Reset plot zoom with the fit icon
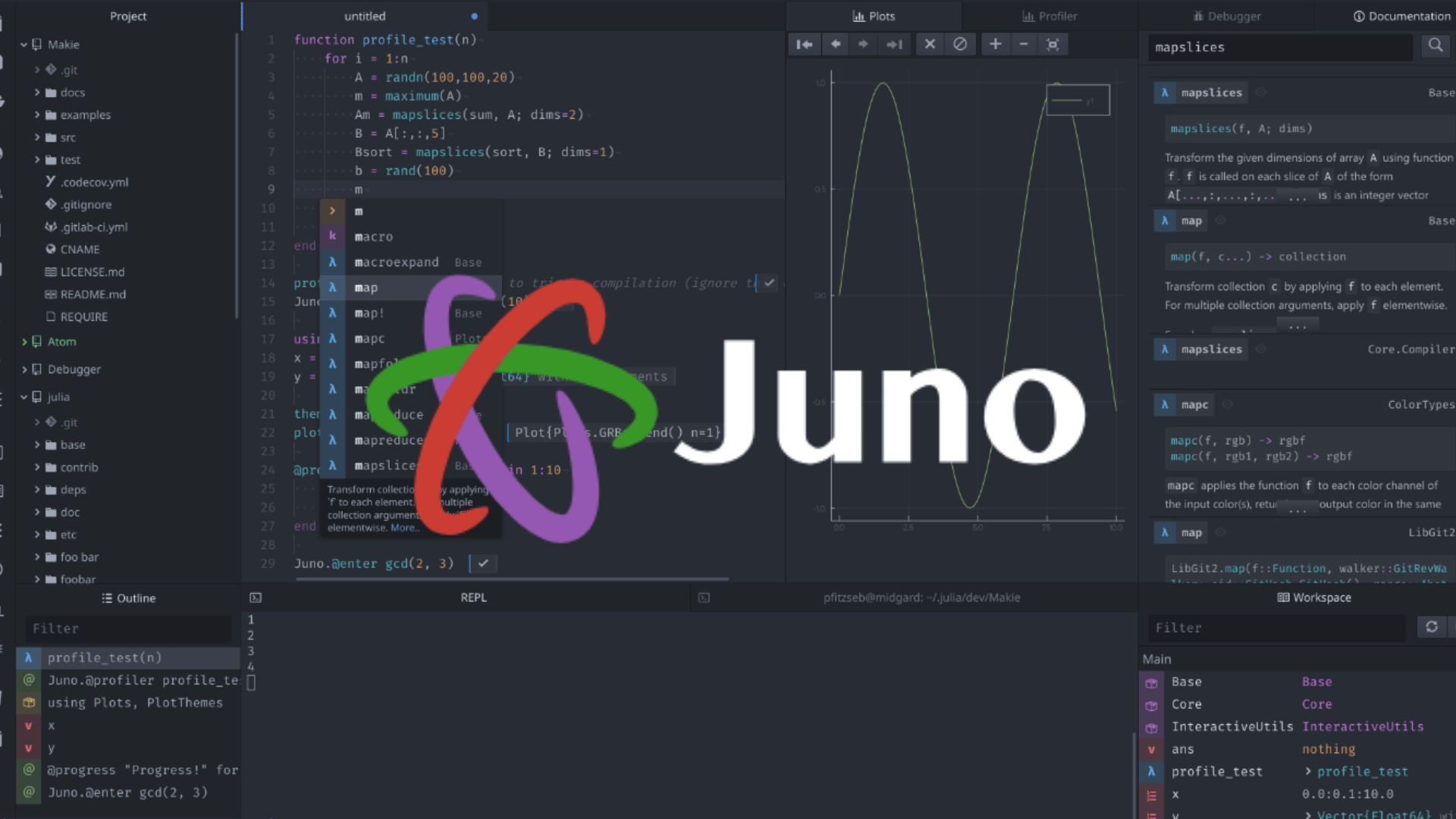Viewport: 1456px width, 819px height. 1053,45
